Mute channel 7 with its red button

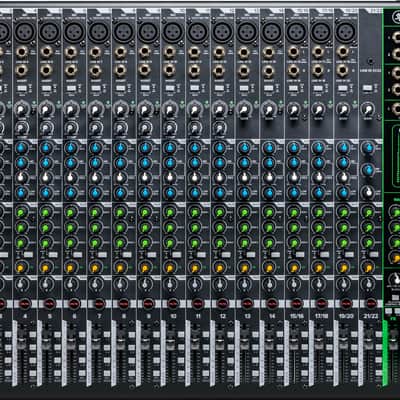(99, 304)
